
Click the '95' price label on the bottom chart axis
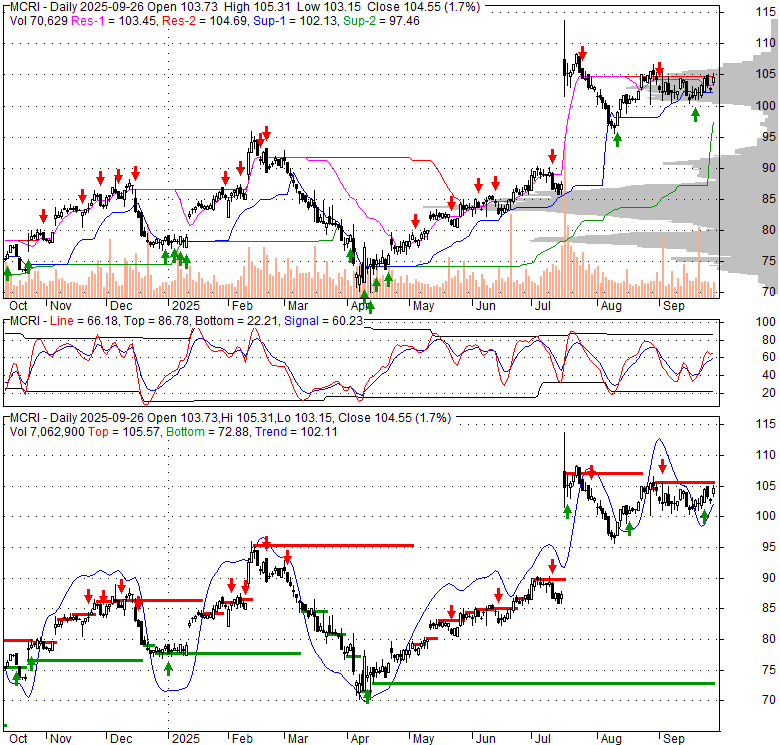(x=769, y=547)
